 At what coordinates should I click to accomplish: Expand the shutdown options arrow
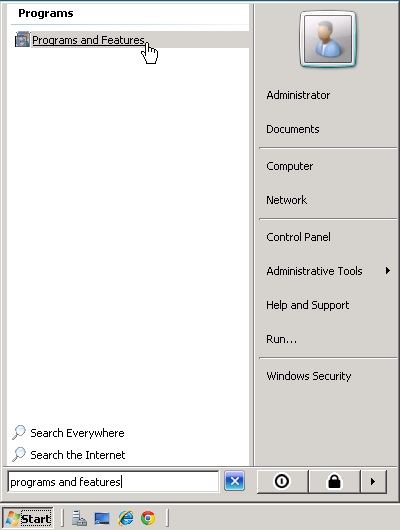(x=373, y=481)
